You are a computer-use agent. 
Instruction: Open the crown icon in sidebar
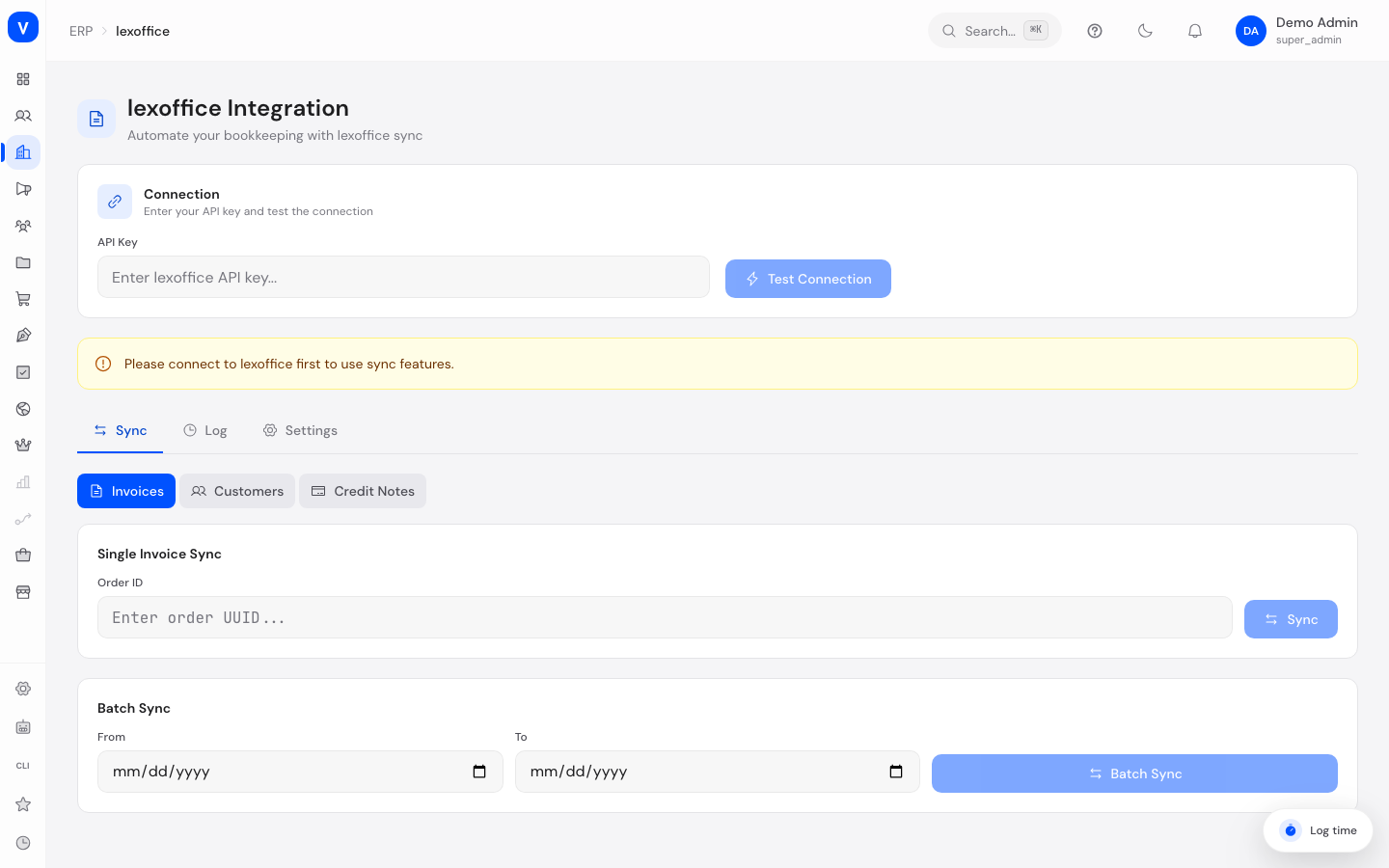click(23, 446)
